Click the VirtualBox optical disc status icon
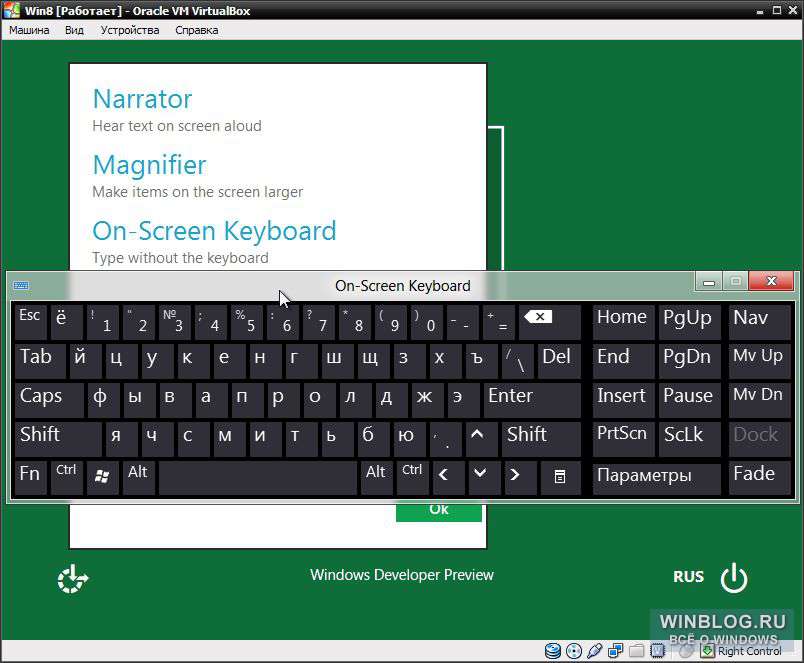Screen dimensions: 804x663 (x=574, y=651)
